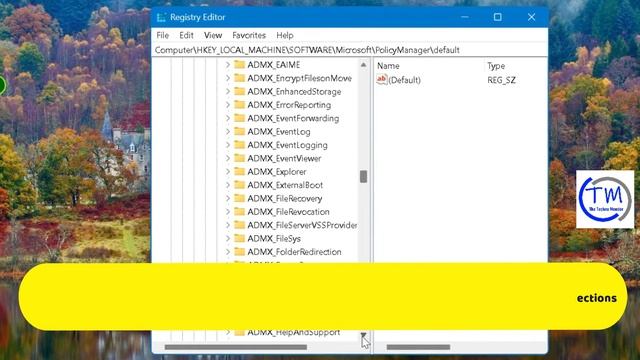Viewport: 640px width, 360px height.
Task: Select the ADMX_EAIME key label
Action: pos(273,65)
